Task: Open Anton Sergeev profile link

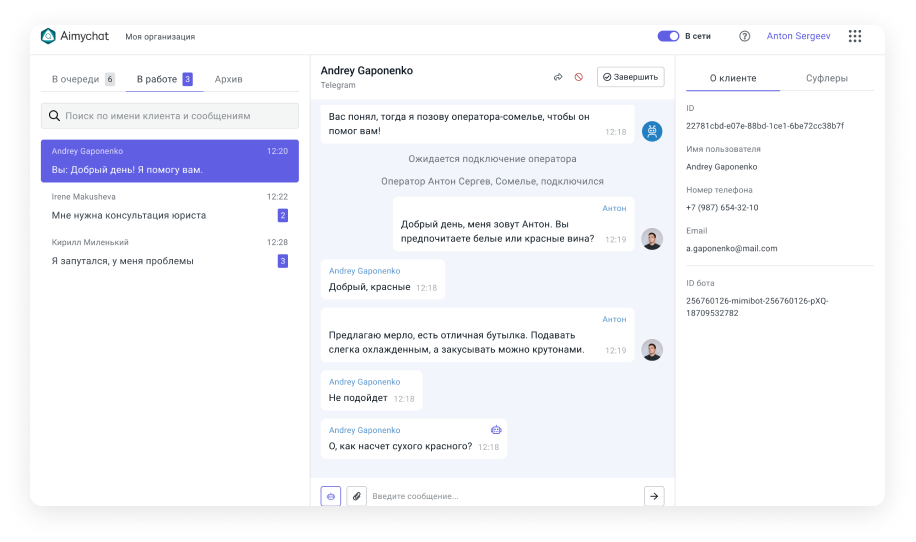Action: click(x=798, y=36)
